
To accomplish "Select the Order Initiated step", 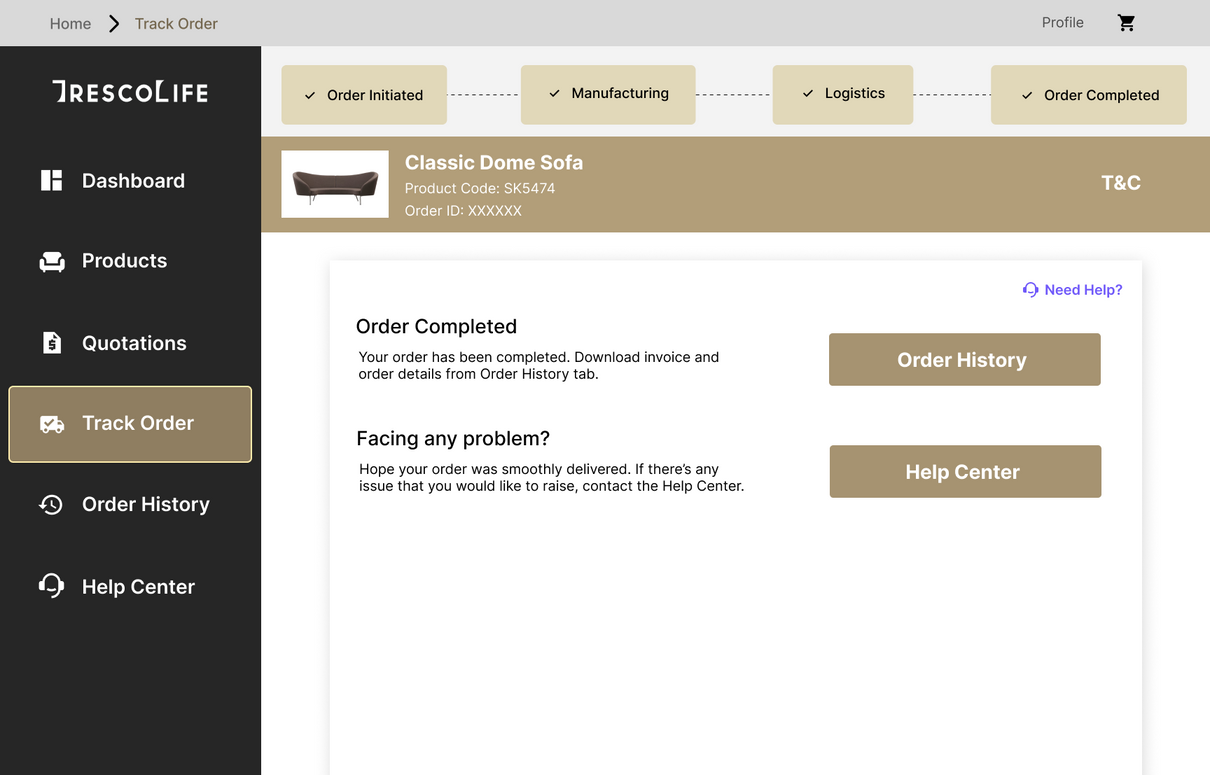I will pos(364,95).
